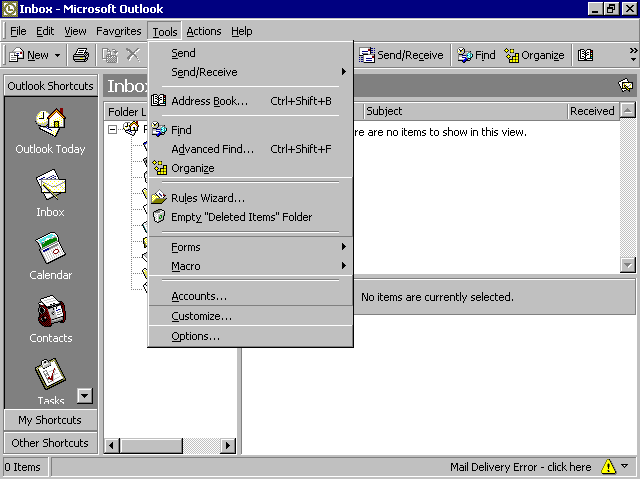Choose Send in the Tools menu

point(250,53)
